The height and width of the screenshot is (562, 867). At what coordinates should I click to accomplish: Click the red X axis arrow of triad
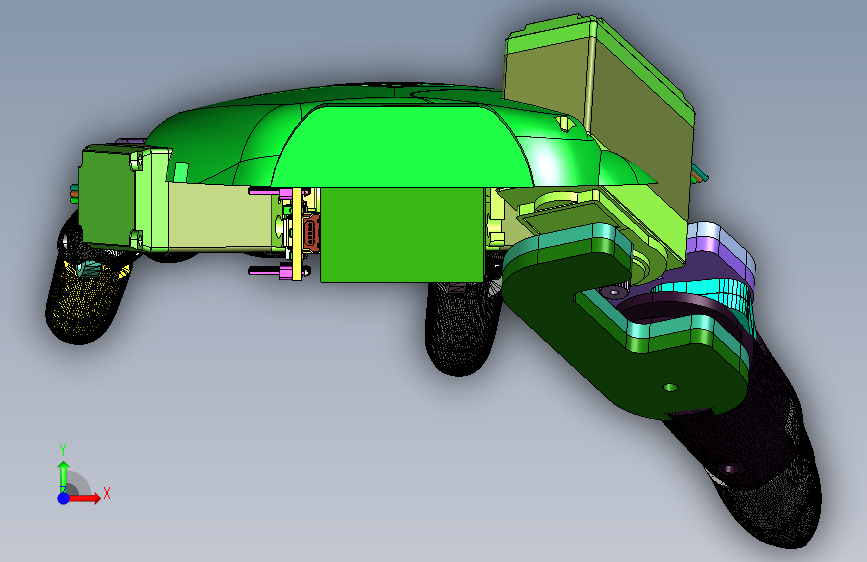[86, 498]
